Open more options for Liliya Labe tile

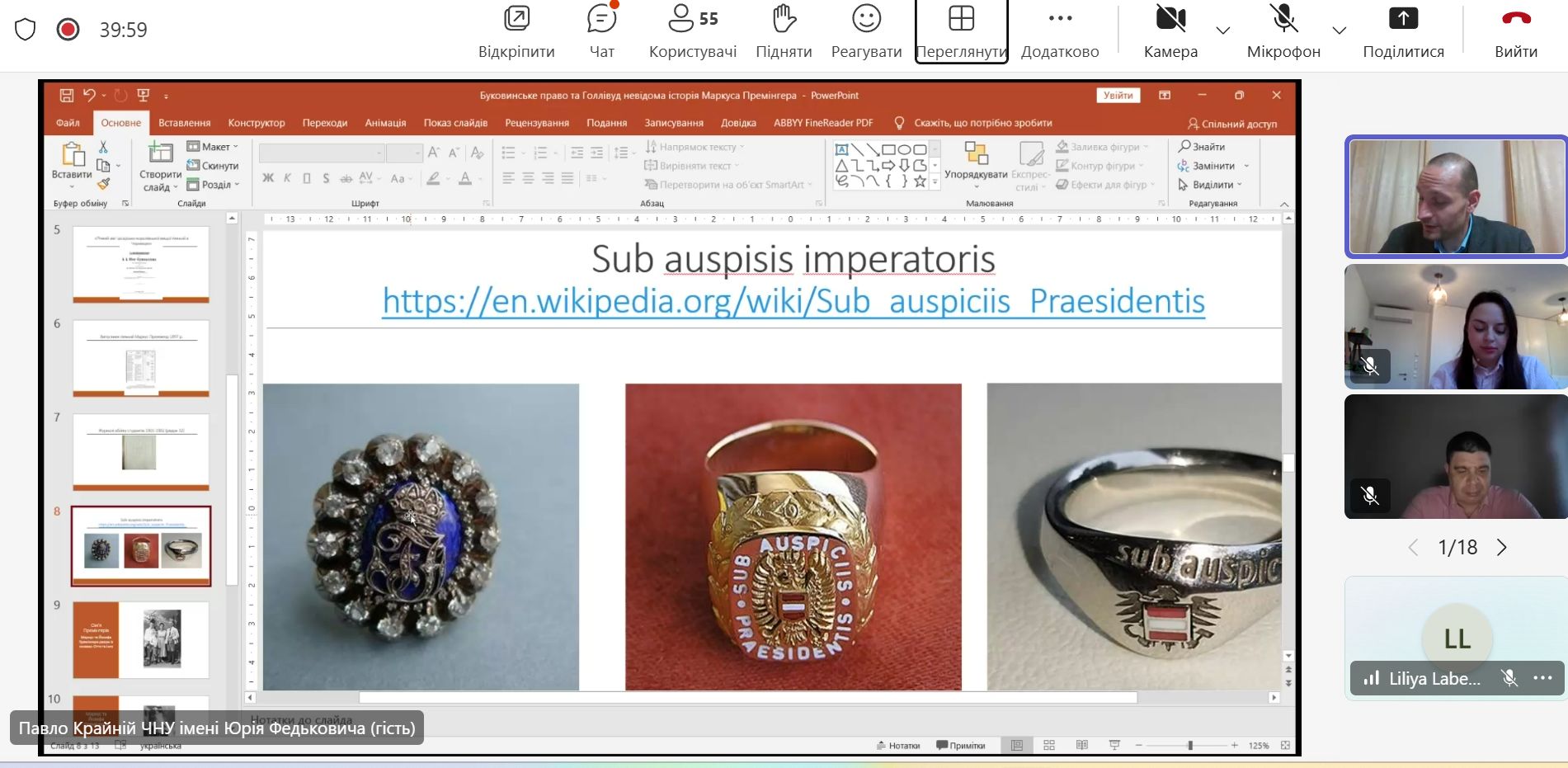(x=1542, y=678)
